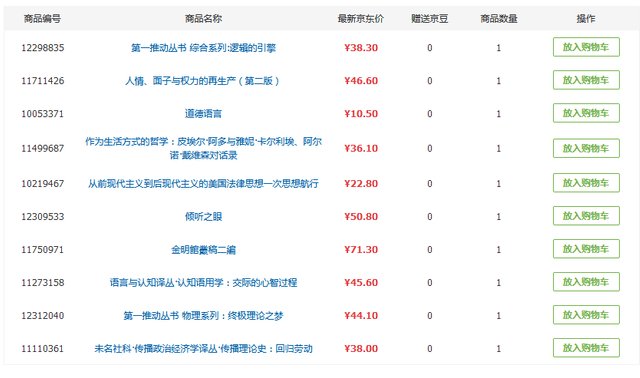
Task: Select product number 11711426
Action: coord(43,81)
